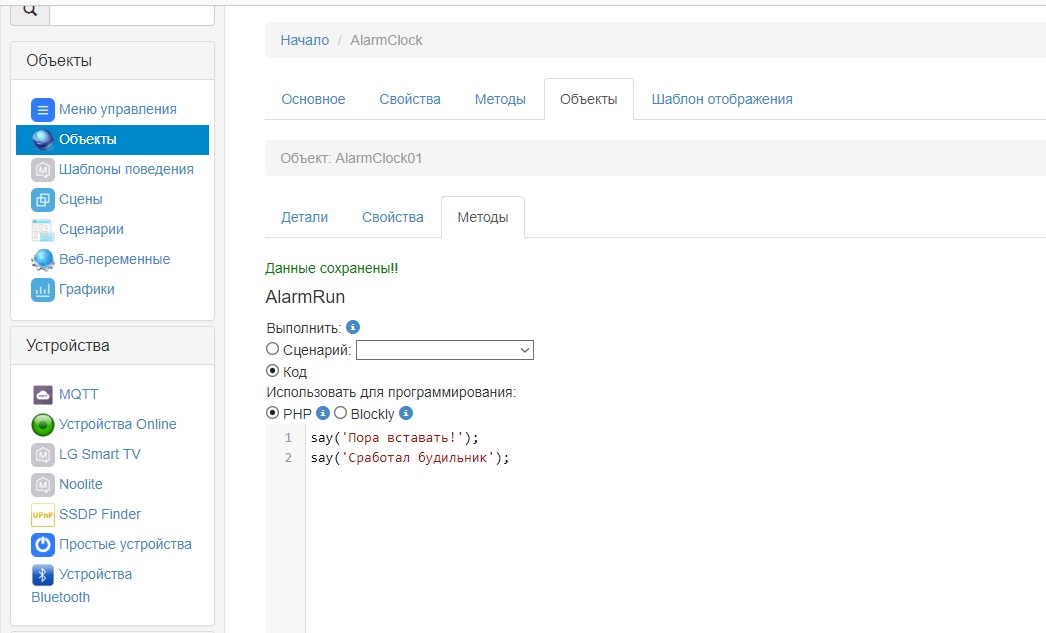Select the PHP radio option

(272, 413)
